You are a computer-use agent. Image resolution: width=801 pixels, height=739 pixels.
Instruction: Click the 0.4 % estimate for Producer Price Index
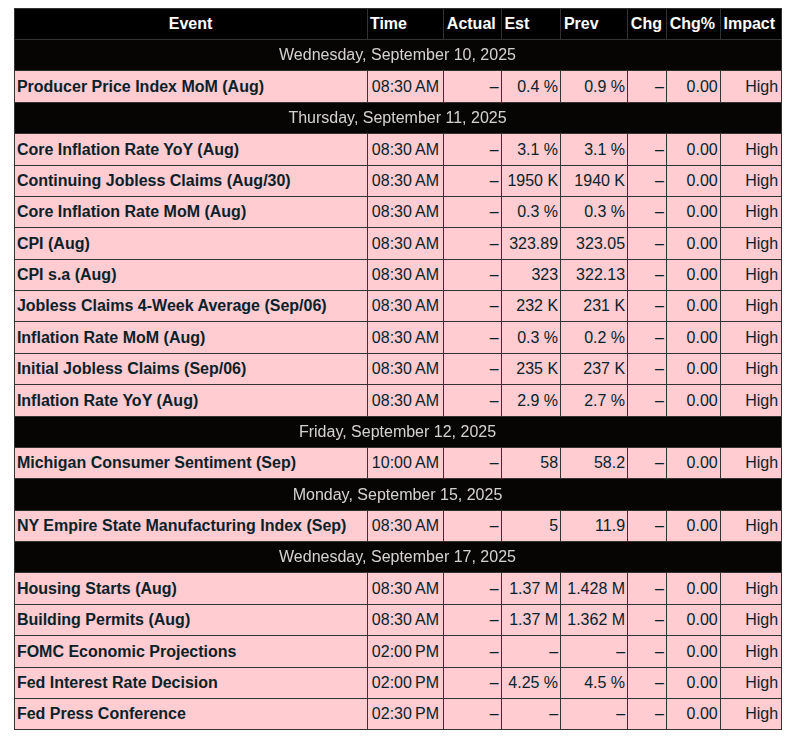point(531,86)
